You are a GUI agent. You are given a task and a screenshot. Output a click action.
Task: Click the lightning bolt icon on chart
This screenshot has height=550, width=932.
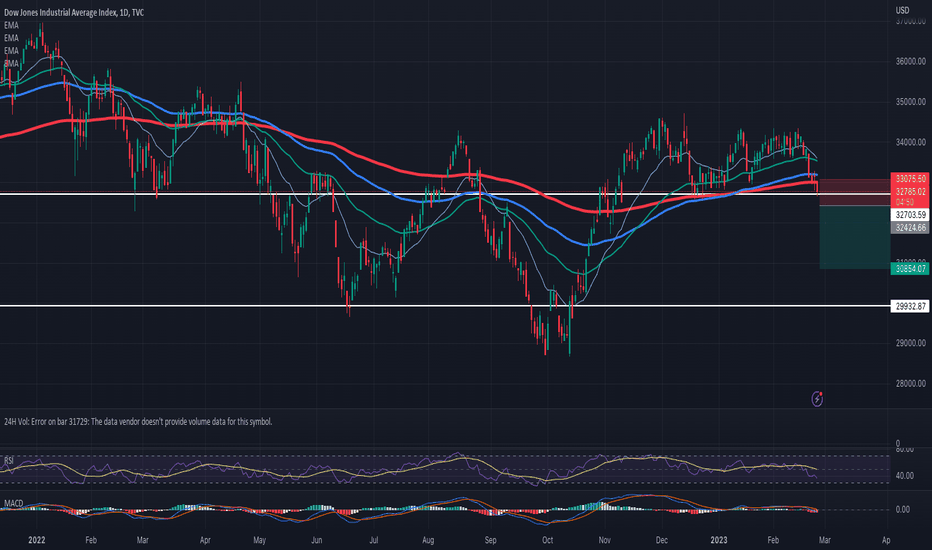817,398
